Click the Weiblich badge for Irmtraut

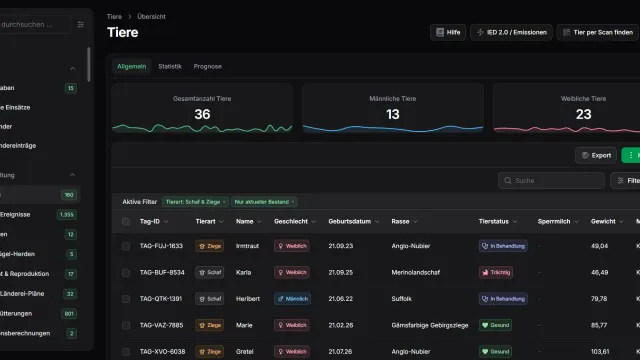pos(291,246)
